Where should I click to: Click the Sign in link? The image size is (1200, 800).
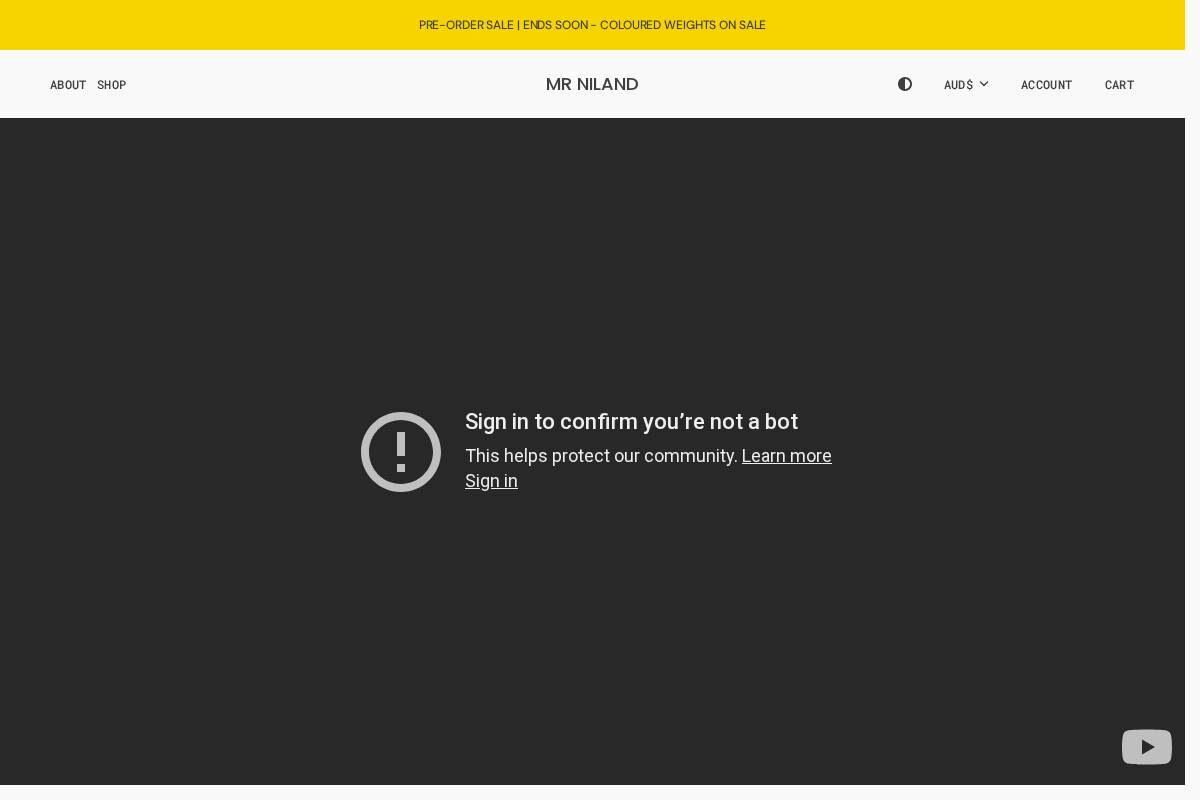tap(491, 481)
